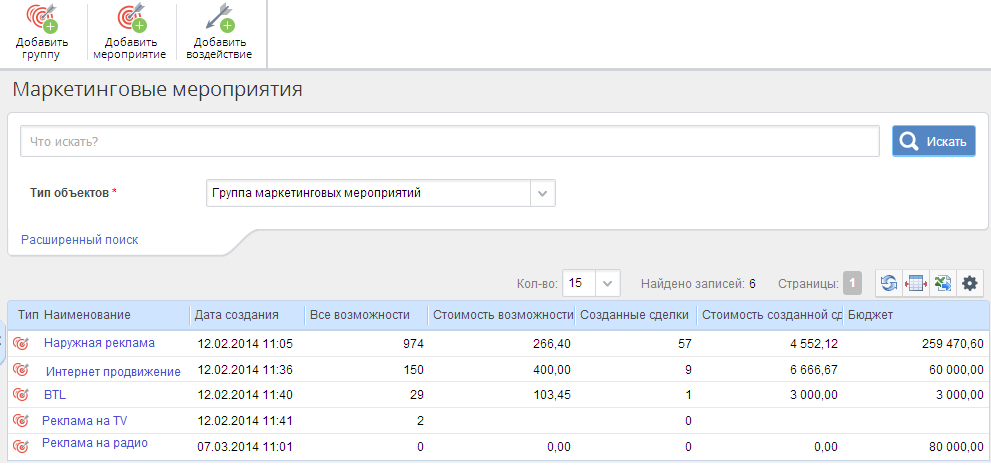Open the Реклама на радио link
The height and width of the screenshot is (465, 991).
pos(95,443)
